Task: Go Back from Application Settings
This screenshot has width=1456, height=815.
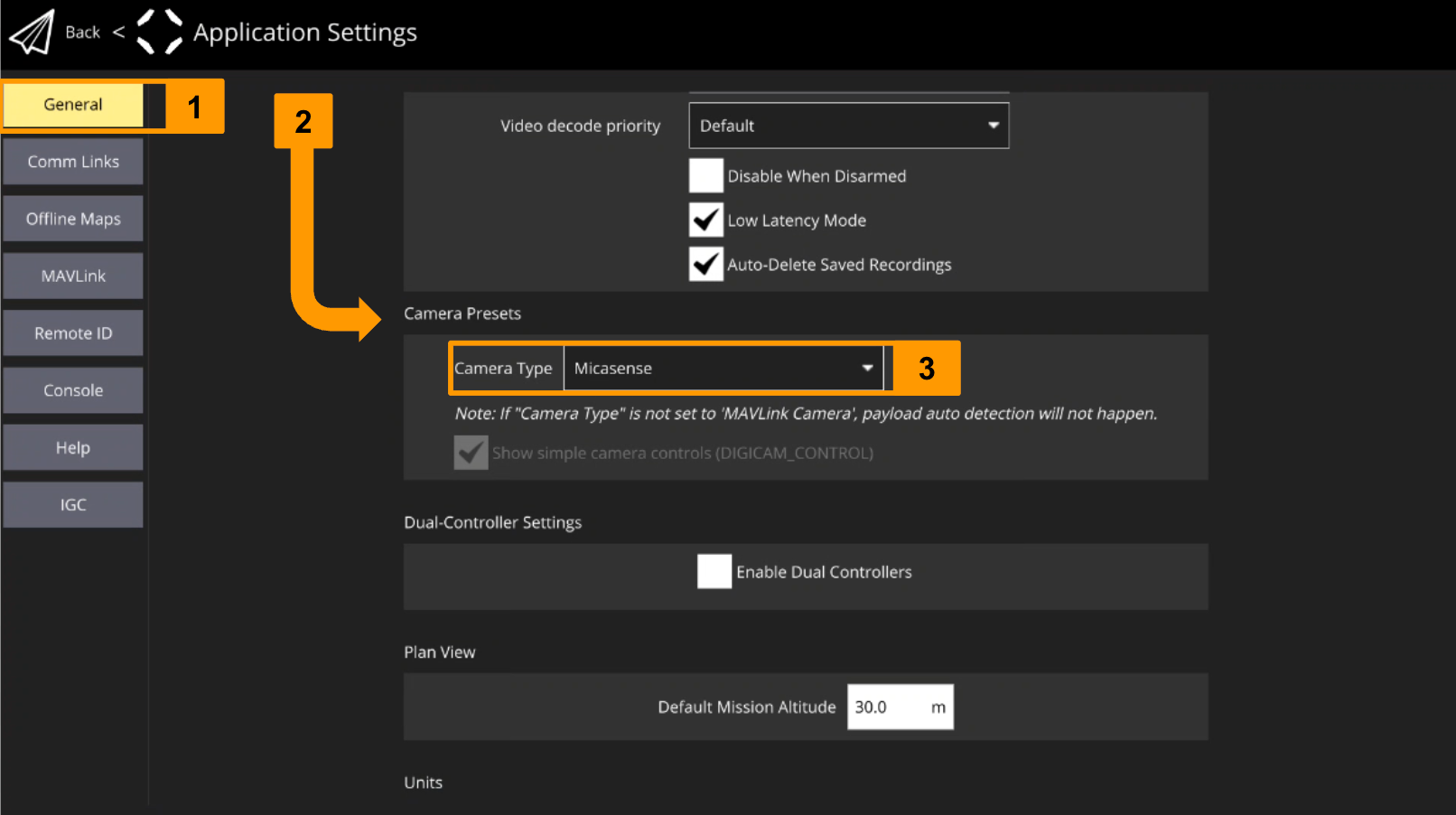Action: click(83, 33)
